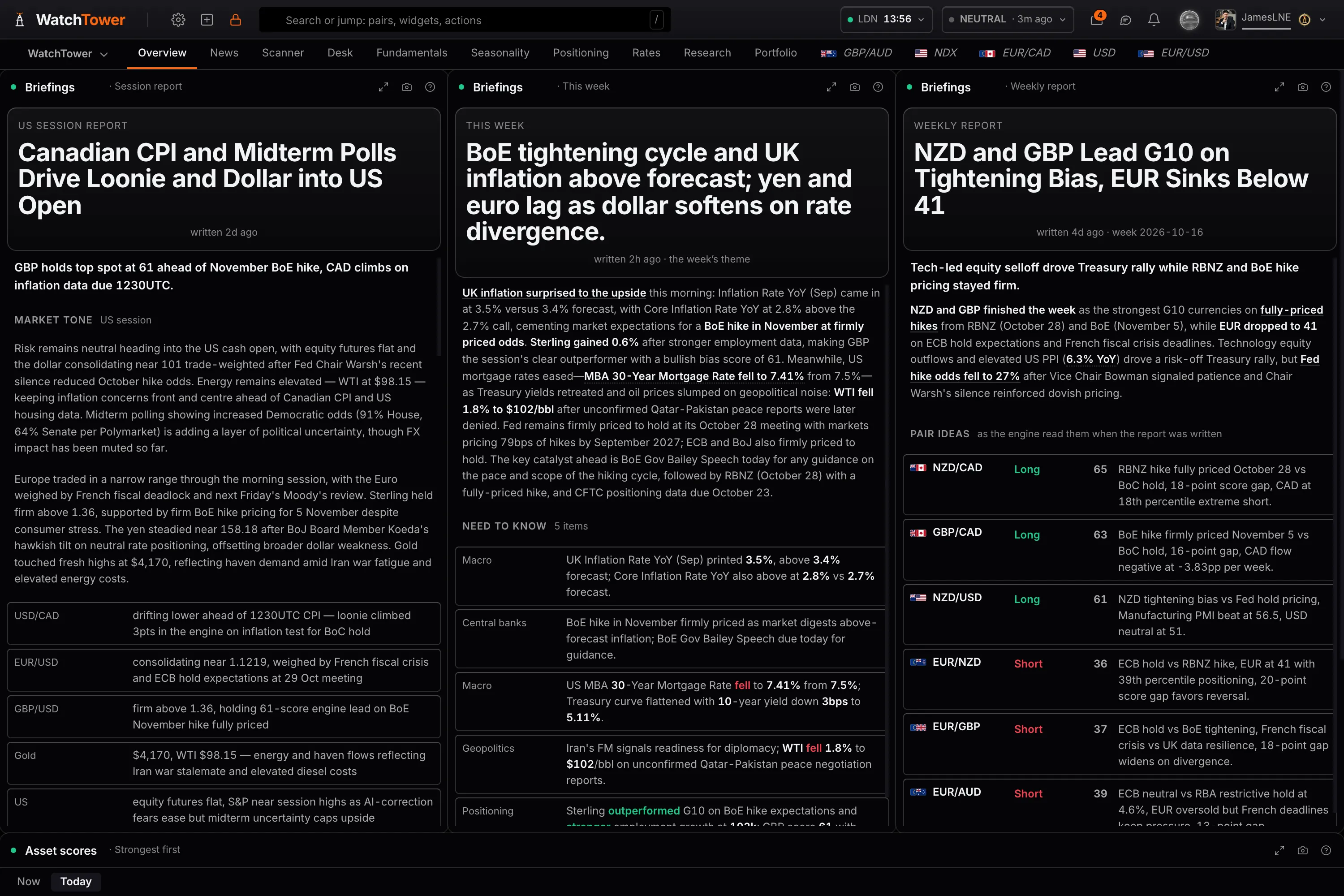Expand the Session report briefings panel
Image resolution: width=1344 pixels, height=896 pixels.
pyautogui.click(x=383, y=87)
